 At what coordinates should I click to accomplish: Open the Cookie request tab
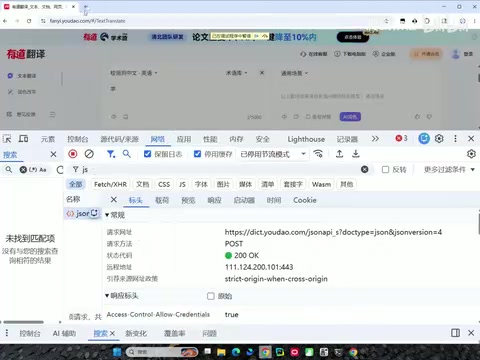(x=305, y=200)
